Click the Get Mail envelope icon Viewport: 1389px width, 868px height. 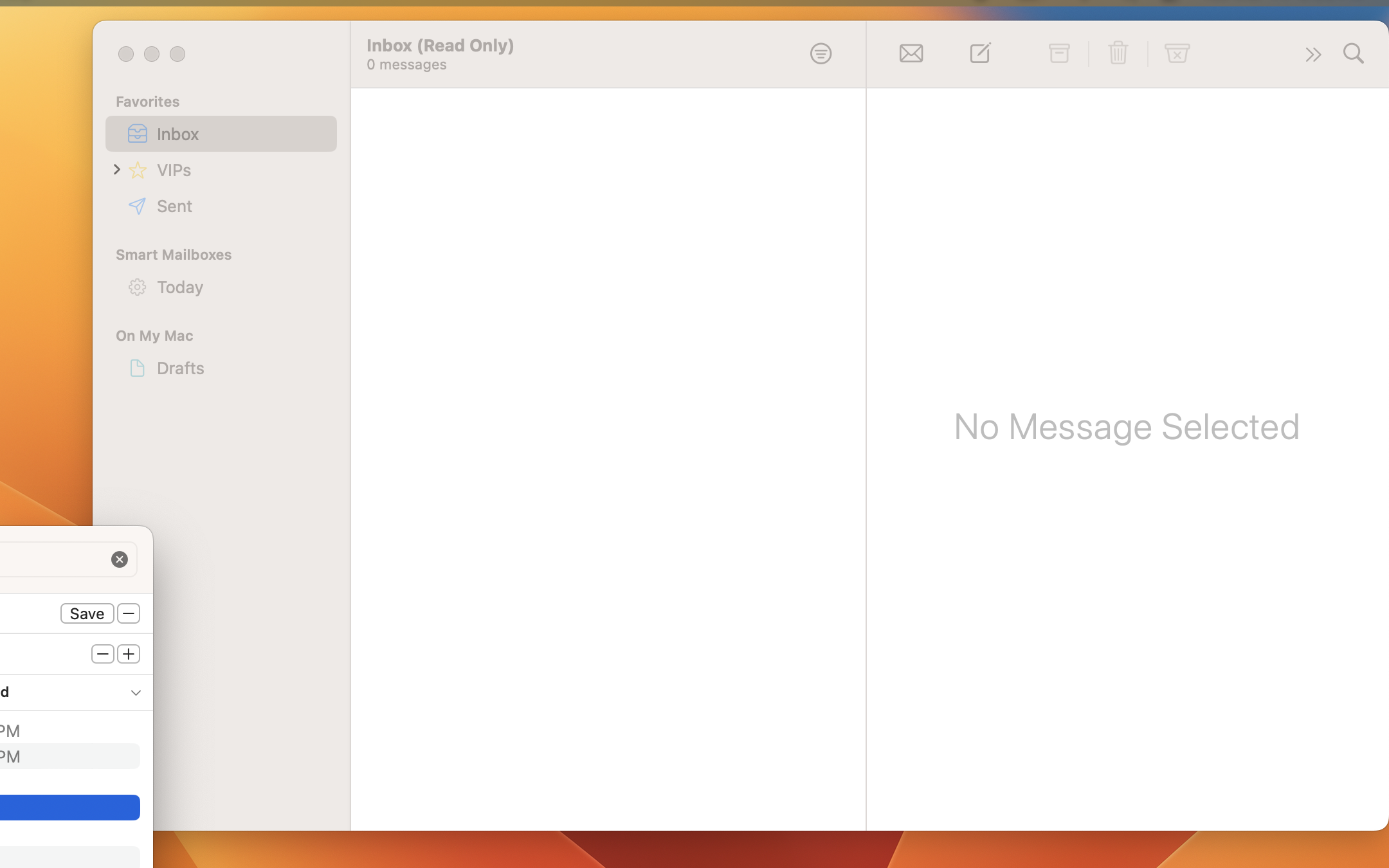pos(911,53)
